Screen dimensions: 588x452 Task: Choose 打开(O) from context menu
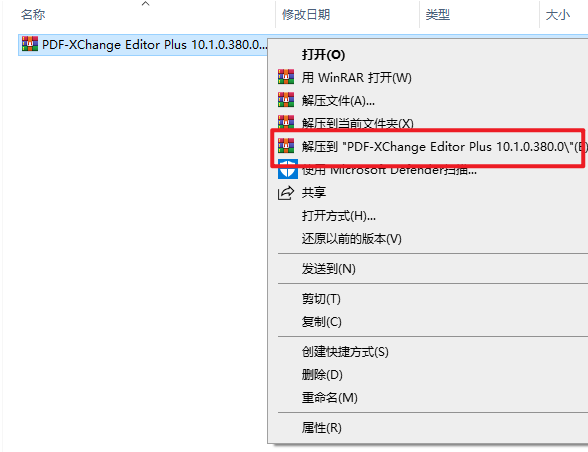[323, 55]
